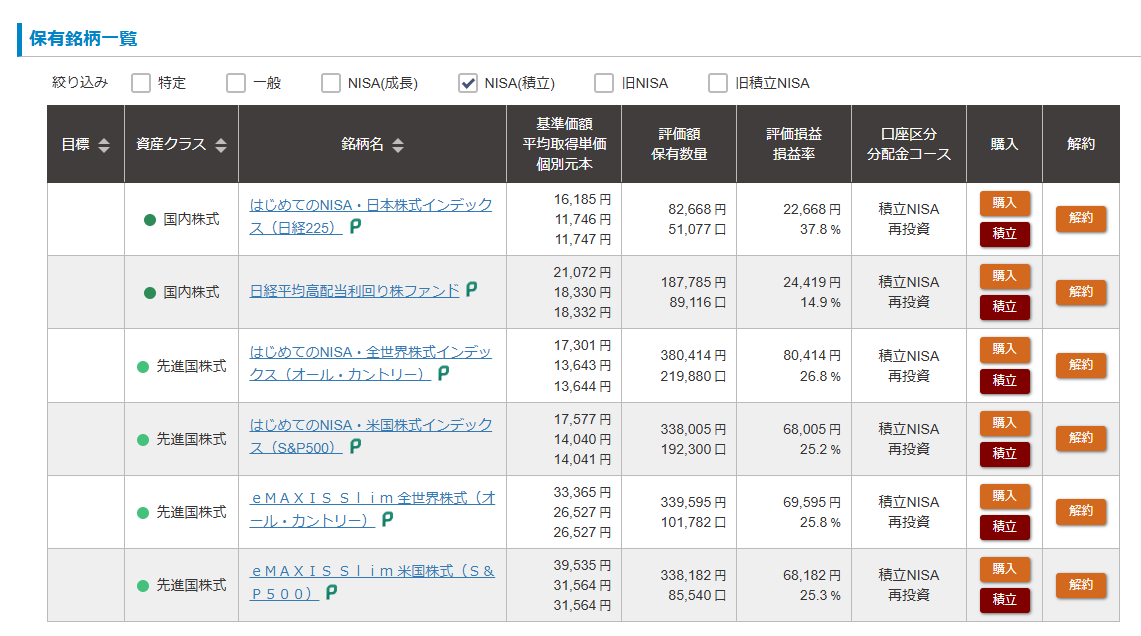Click 解約 for eMAXIS Slim 米国株式

tap(1081, 584)
